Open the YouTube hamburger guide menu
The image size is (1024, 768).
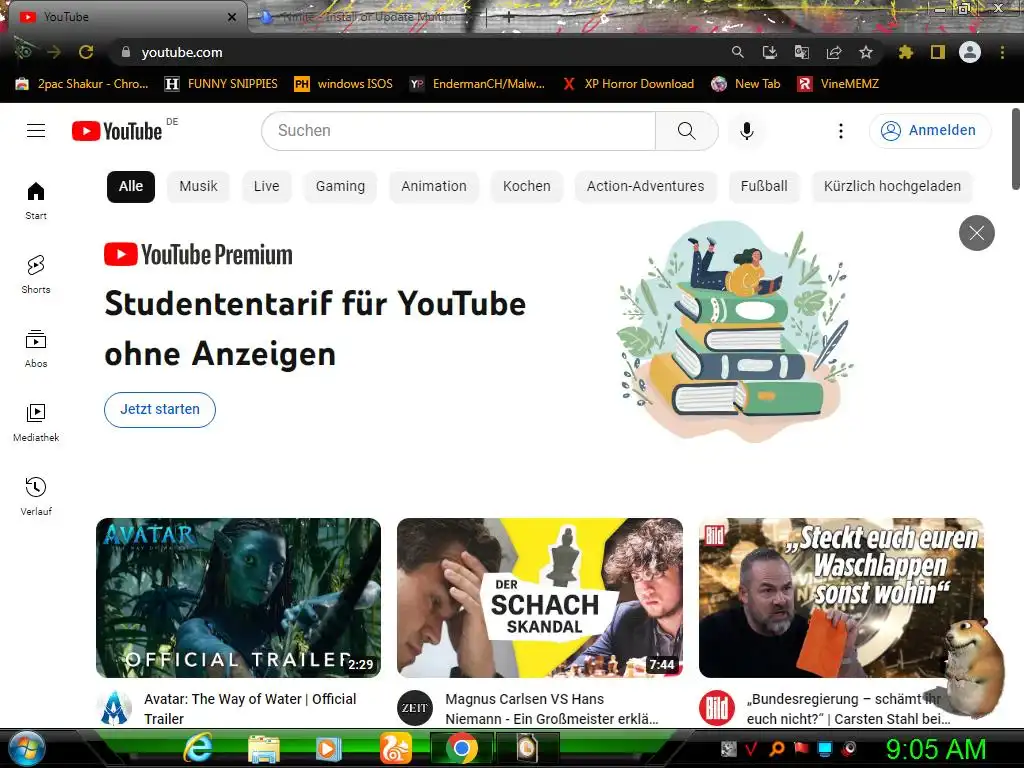[x=36, y=131]
